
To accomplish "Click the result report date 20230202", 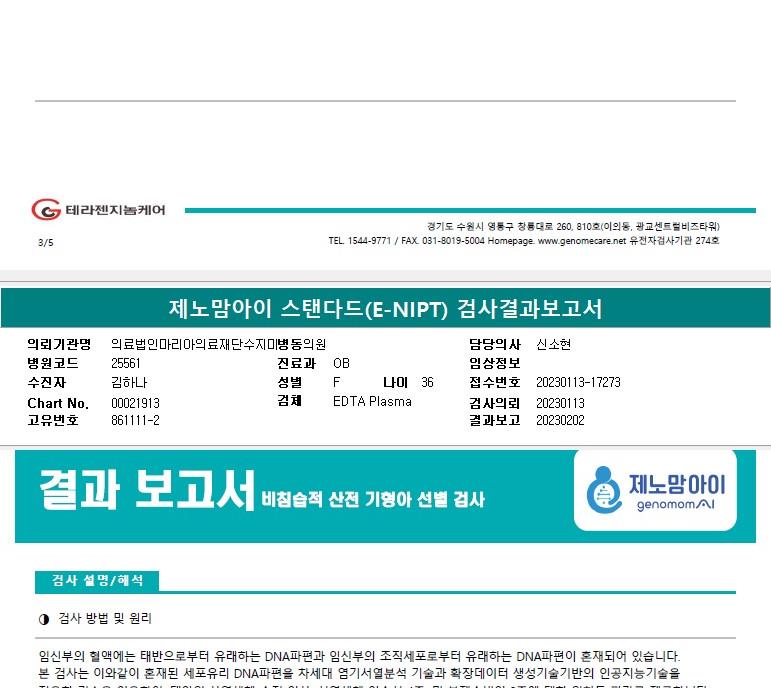I will pos(560,420).
